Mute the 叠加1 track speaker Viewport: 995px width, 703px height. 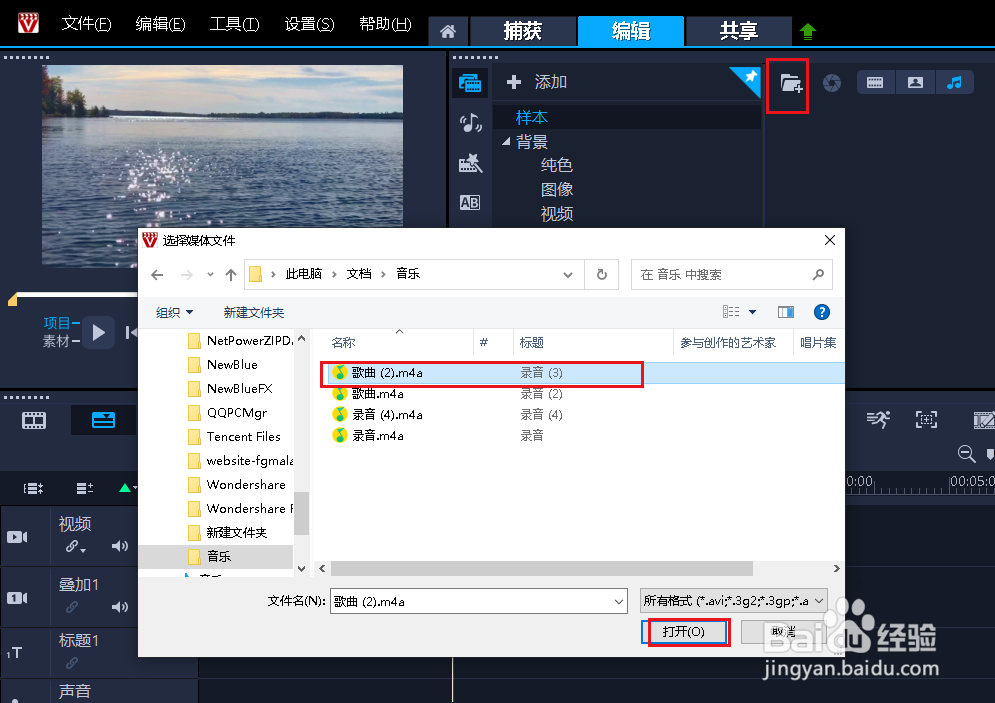tap(119, 607)
